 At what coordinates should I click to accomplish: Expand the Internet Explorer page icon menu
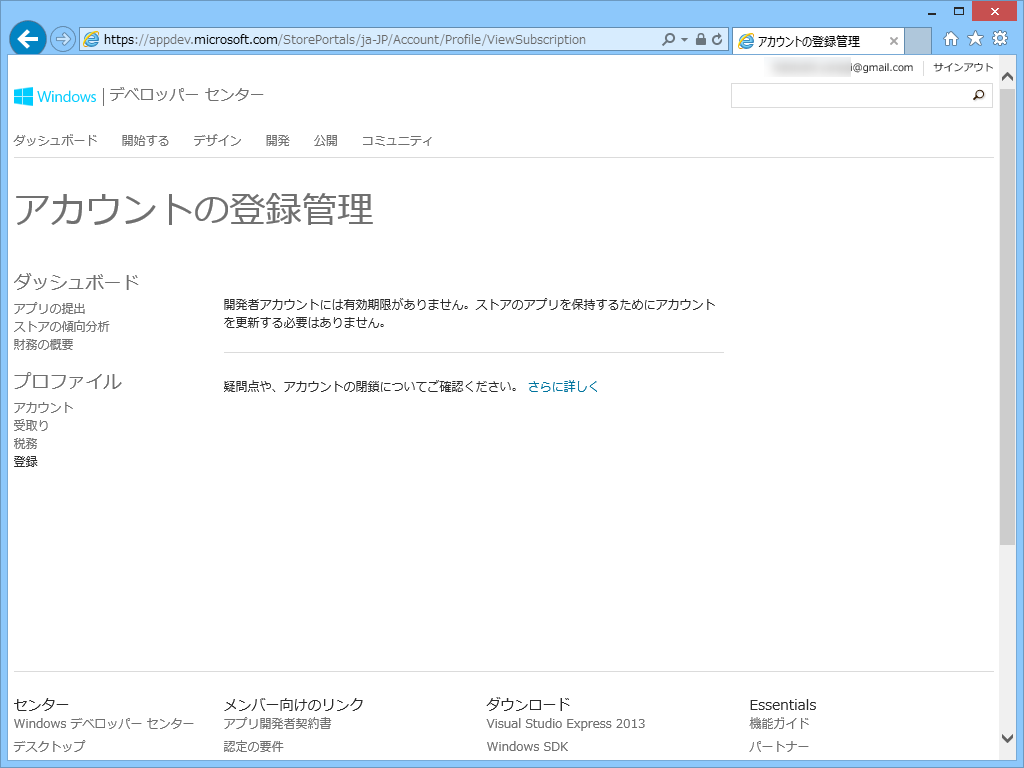(x=91, y=39)
